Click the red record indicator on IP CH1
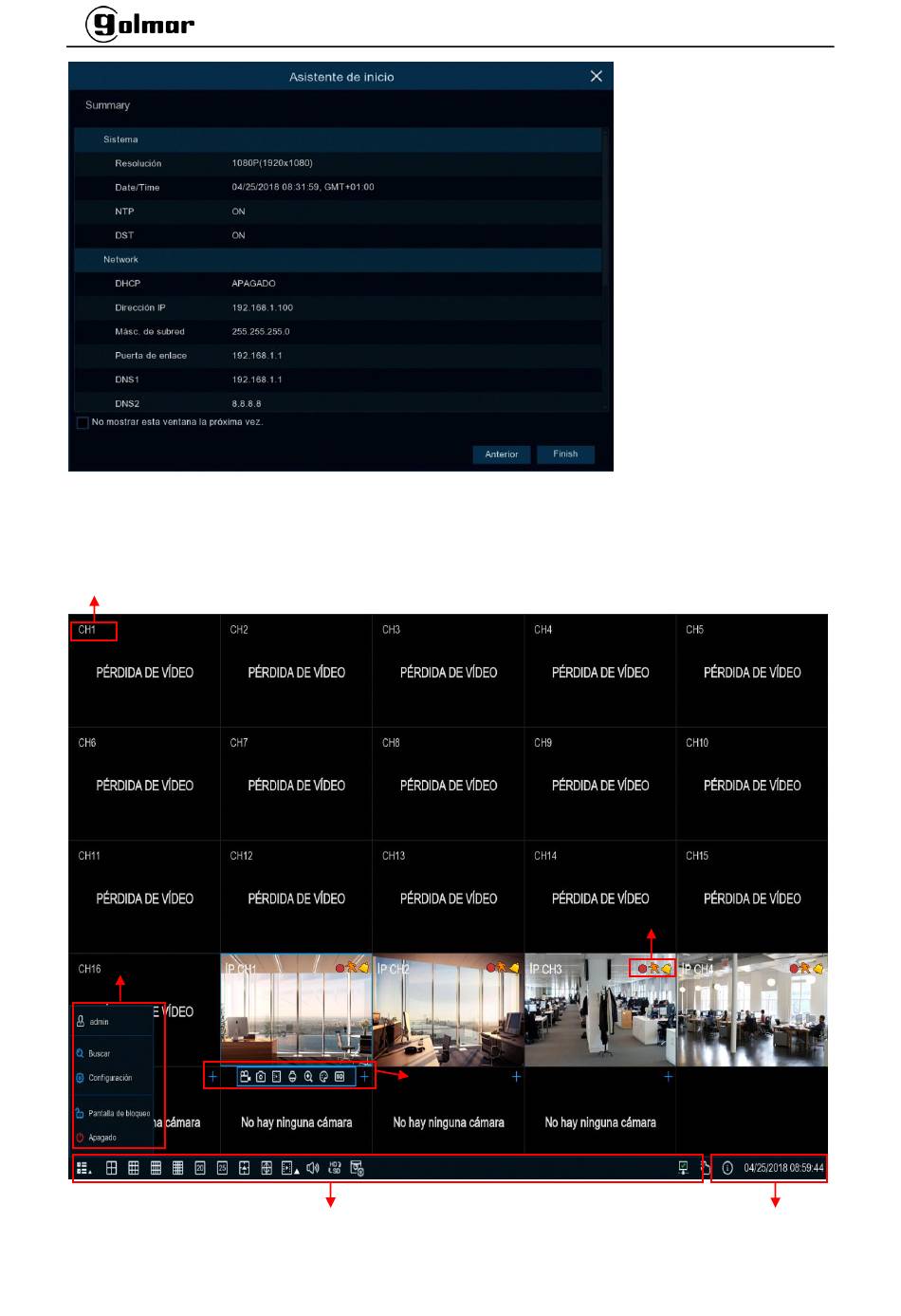 pyautogui.click(x=340, y=968)
